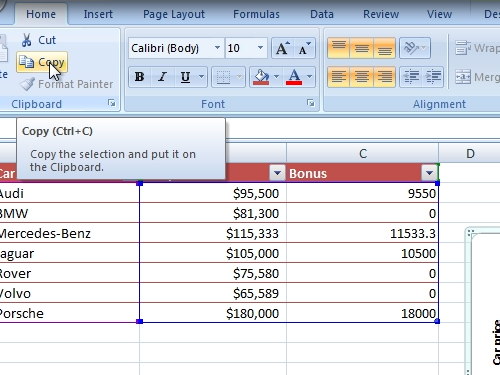Image resolution: width=500 pixels, height=375 pixels.
Task: Toggle underline formatting
Action: (x=185, y=77)
